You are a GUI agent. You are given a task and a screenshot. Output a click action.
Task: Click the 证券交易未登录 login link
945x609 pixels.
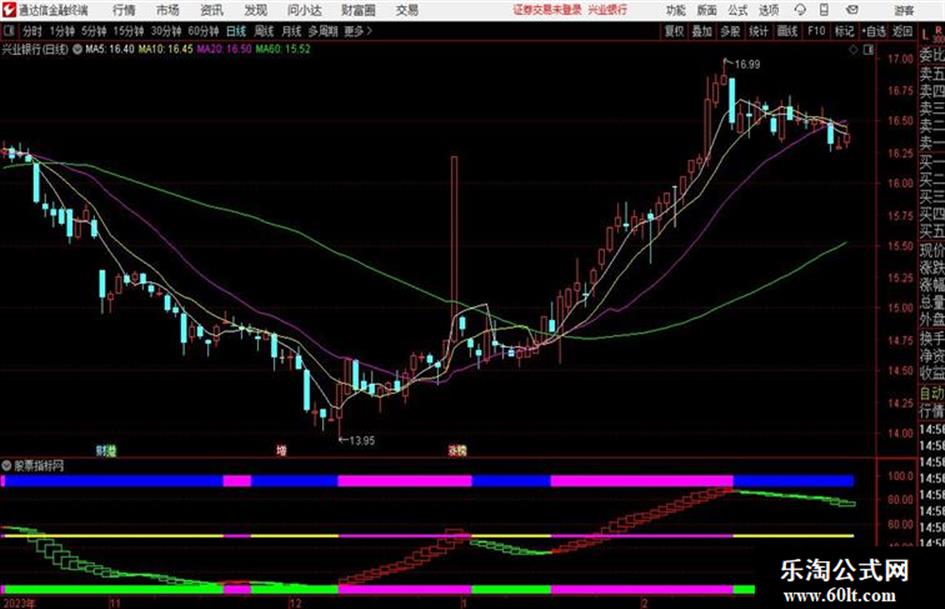click(x=547, y=10)
